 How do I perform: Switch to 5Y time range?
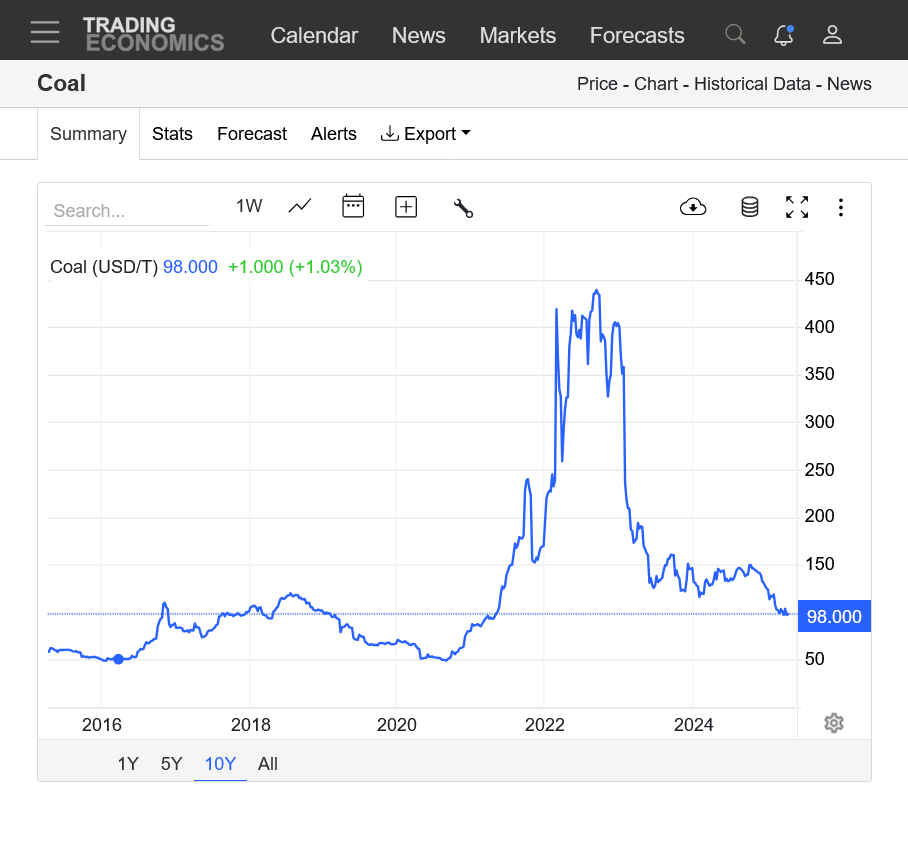[x=172, y=764]
